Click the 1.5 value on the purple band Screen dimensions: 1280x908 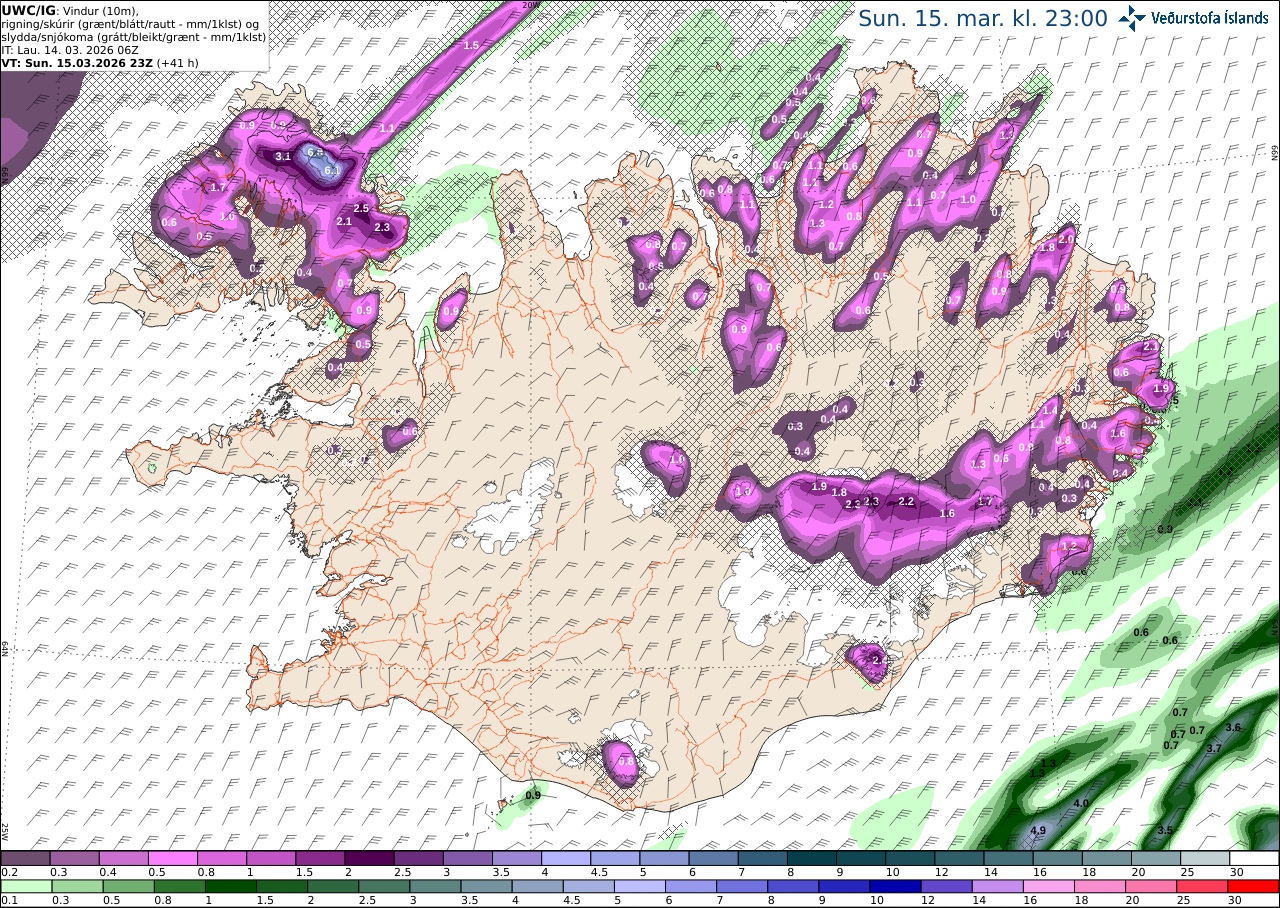point(471,46)
